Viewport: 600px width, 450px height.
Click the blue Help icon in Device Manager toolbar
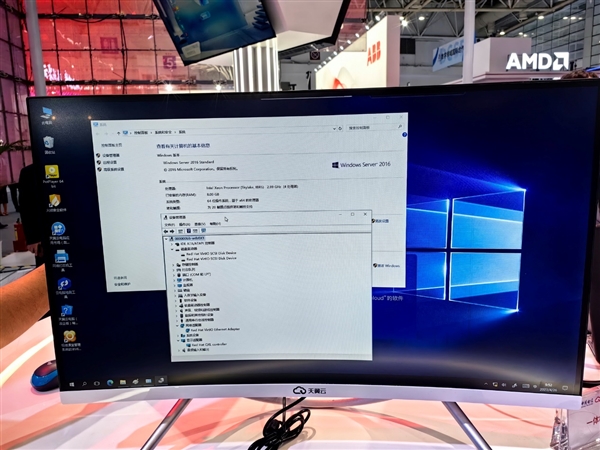[189, 231]
